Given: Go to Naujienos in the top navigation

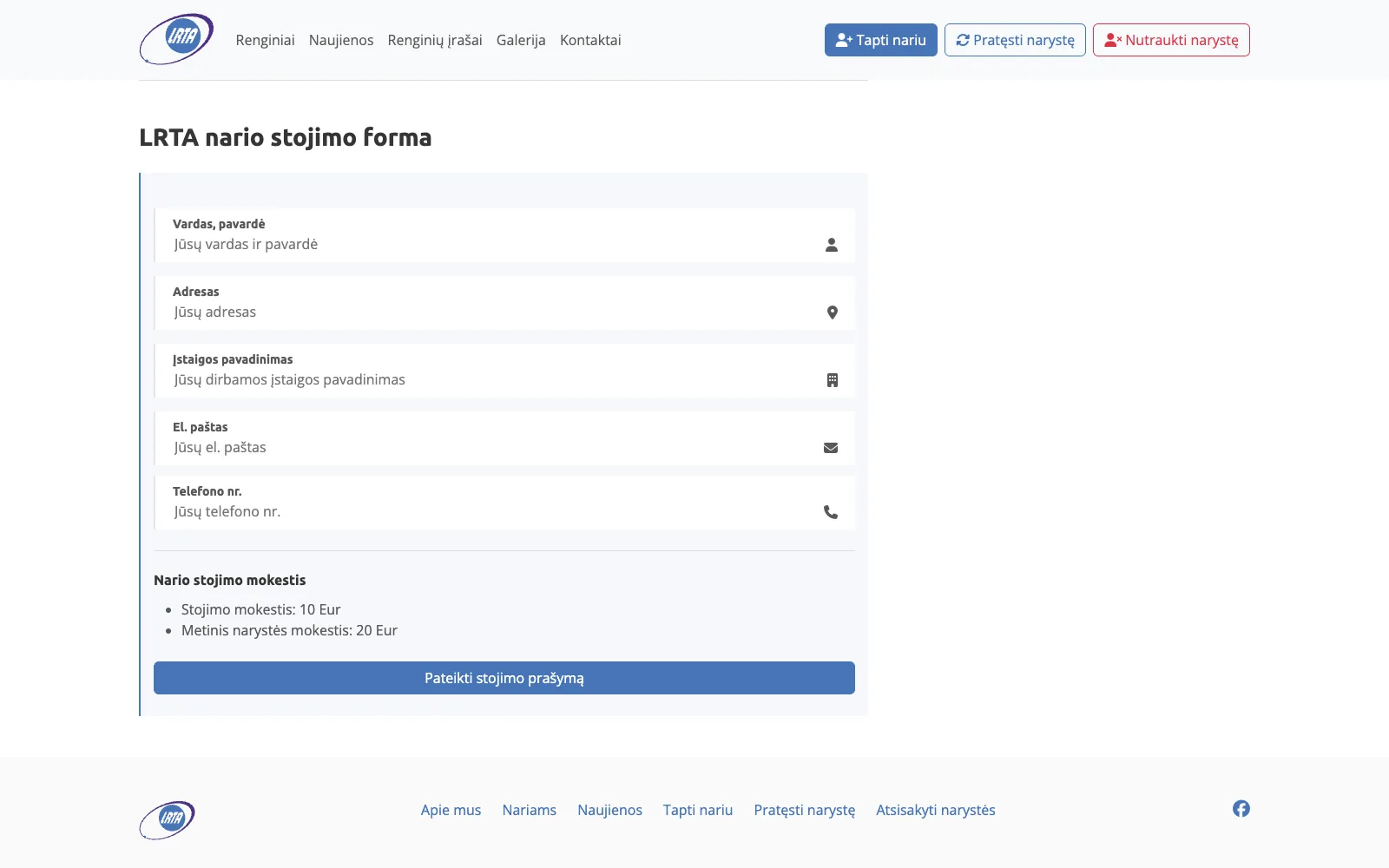Looking at the screenshot, I should (x=341, y=40).
